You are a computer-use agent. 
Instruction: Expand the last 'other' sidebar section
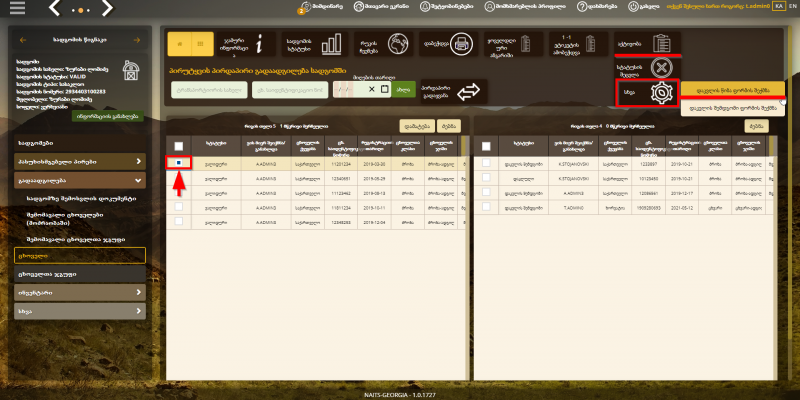[x=80, y=311]
